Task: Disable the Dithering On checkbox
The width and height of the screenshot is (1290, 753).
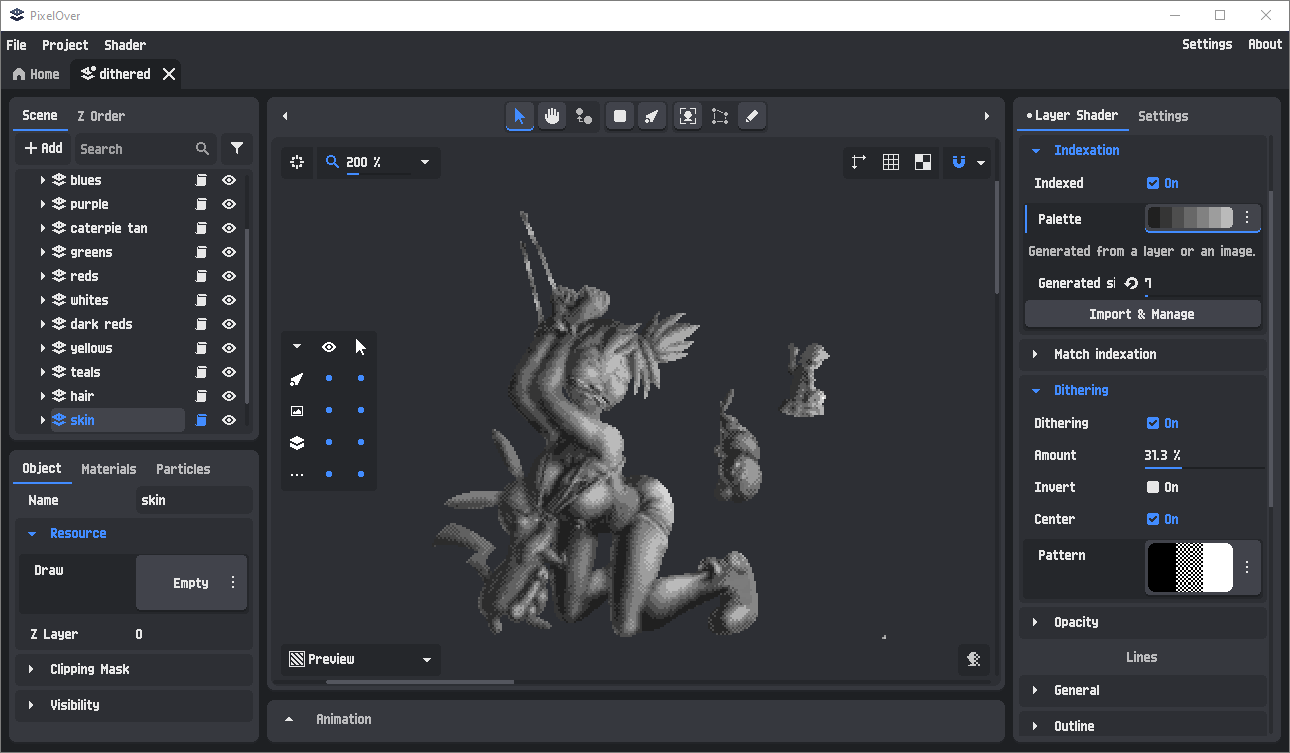Action: [x=1153, y=423]
